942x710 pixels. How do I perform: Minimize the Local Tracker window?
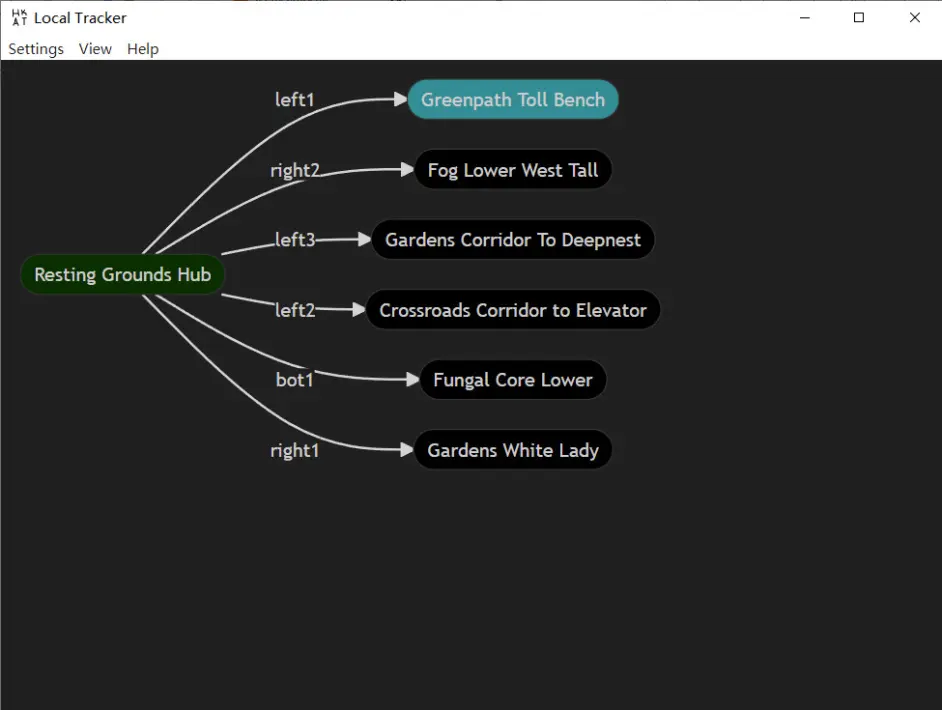805,17
